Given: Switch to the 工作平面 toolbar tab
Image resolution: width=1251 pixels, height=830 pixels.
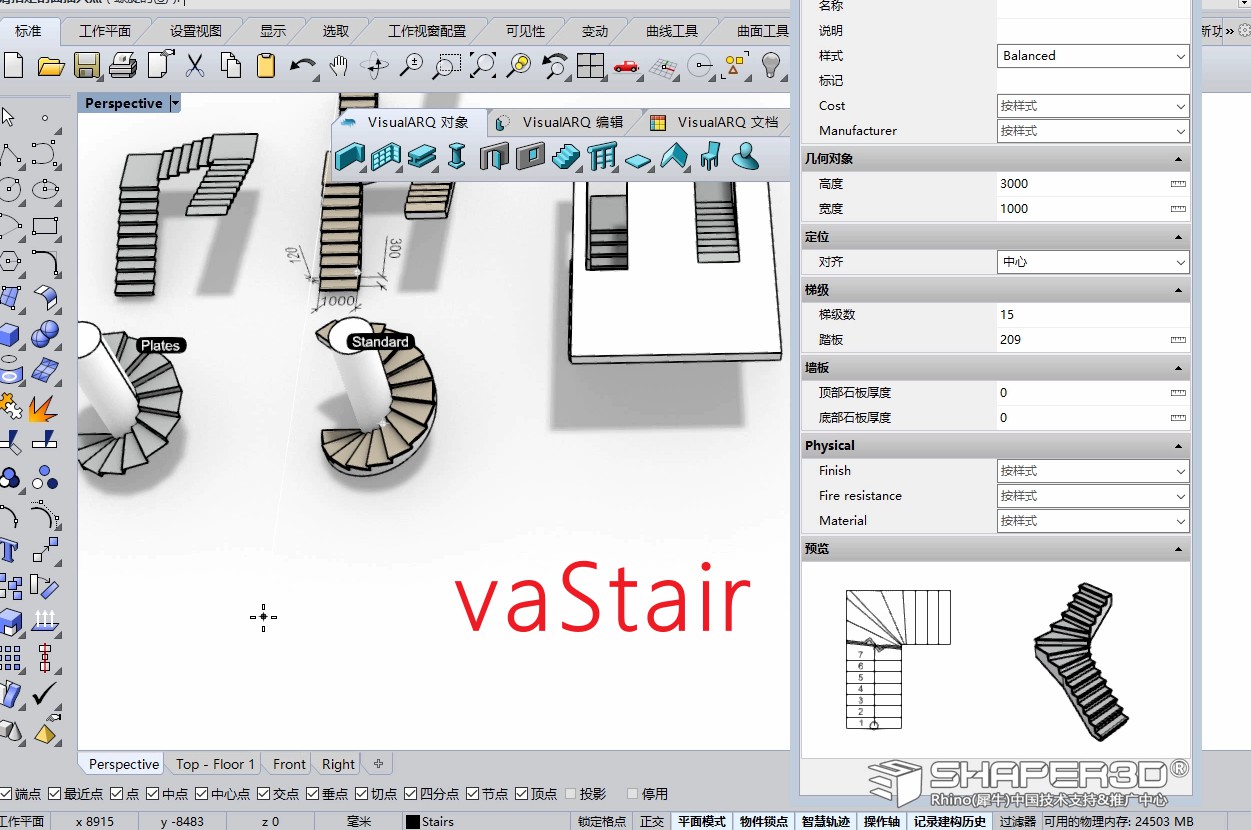Looking at the screenshot, I should 106,31.
